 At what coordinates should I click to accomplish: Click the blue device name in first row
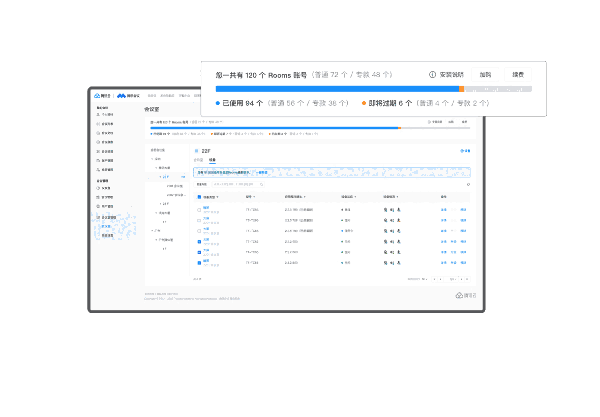click(x=206, y=208)
